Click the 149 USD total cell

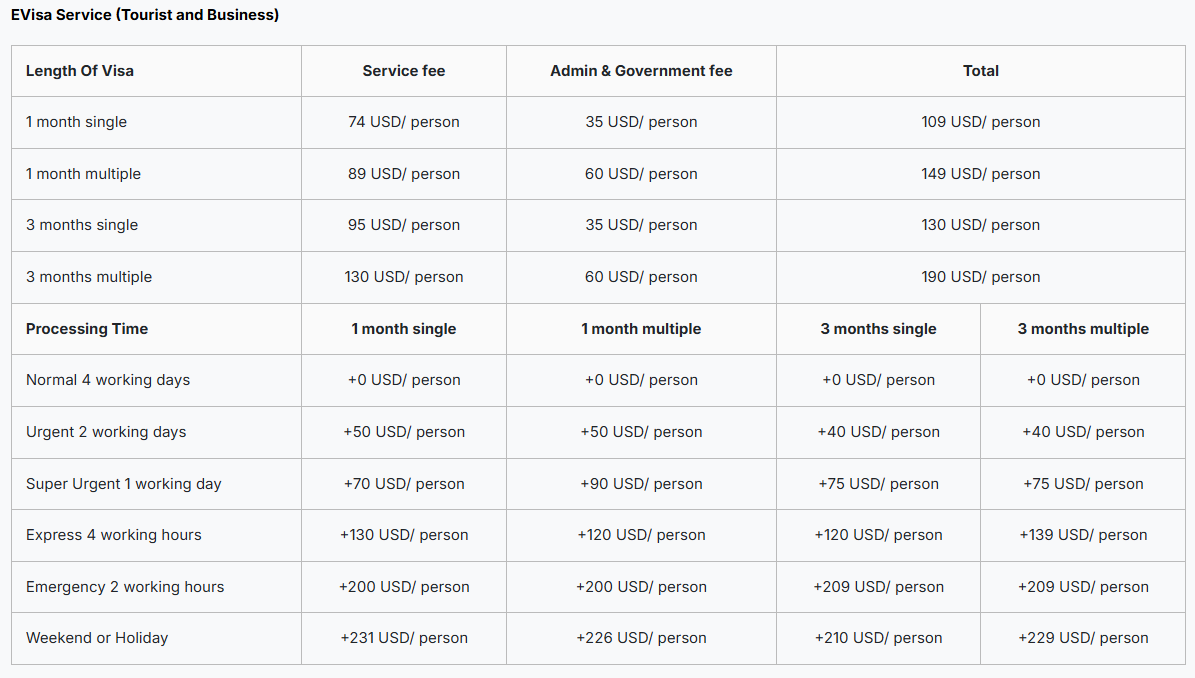[980, 174]
